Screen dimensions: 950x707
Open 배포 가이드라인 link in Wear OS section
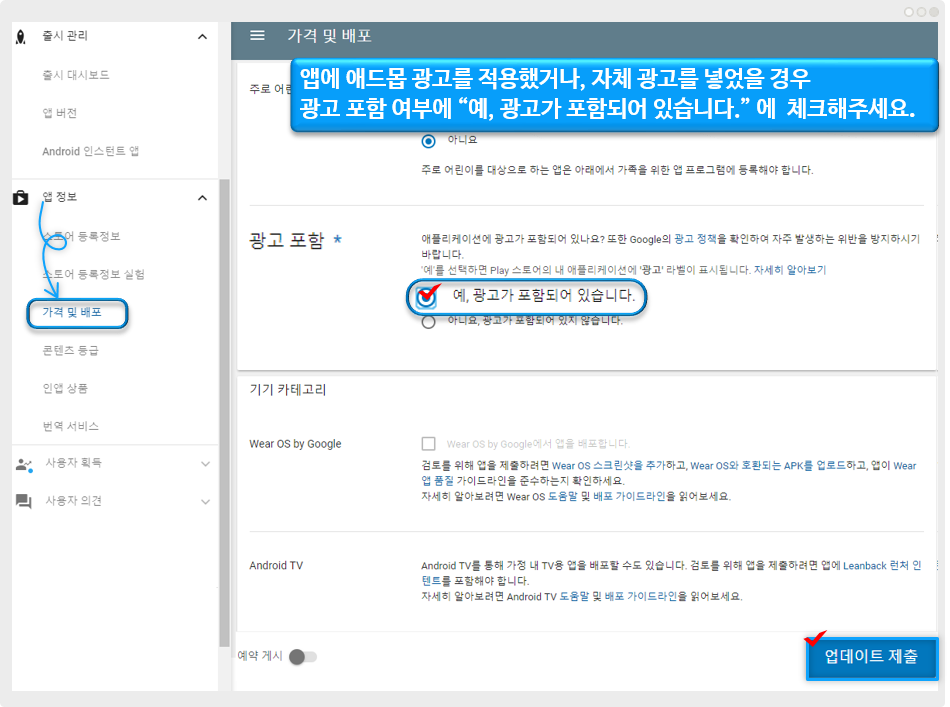(629, 497)
